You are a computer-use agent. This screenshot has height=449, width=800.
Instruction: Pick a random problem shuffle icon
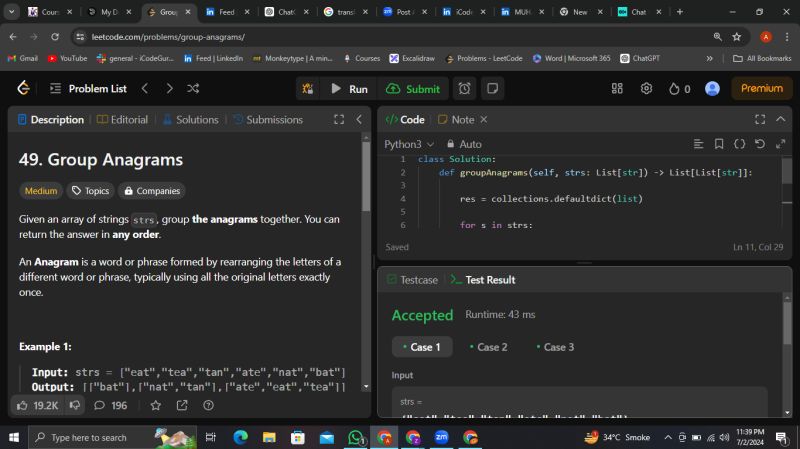pos(193,88)
